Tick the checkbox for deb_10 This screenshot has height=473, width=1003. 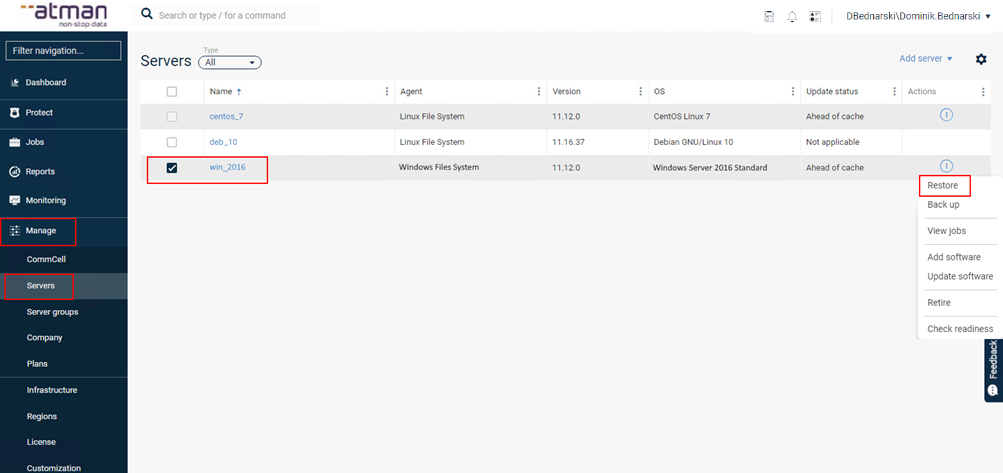[172, 142]
